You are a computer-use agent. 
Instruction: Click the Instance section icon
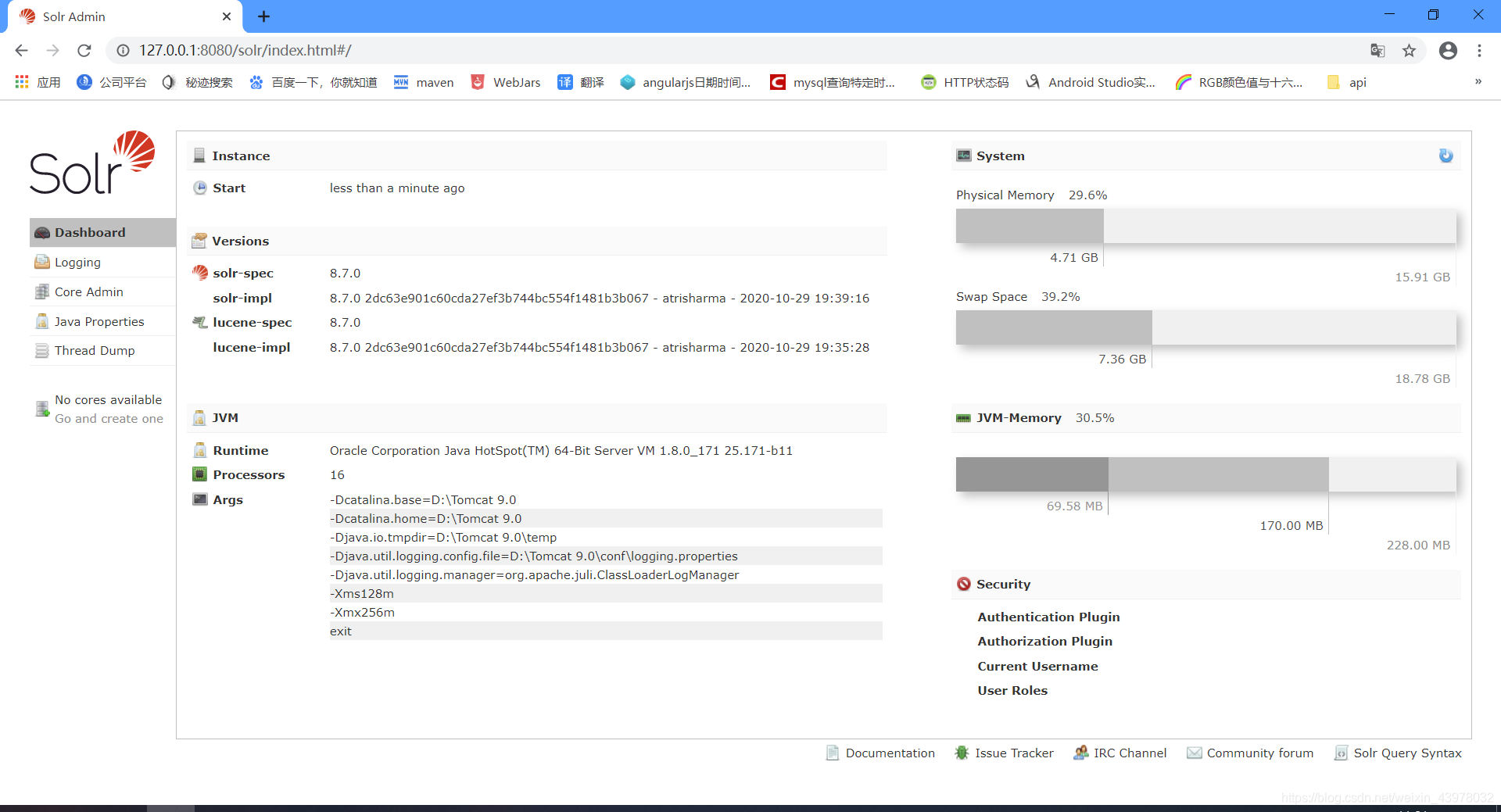[199, 156]
